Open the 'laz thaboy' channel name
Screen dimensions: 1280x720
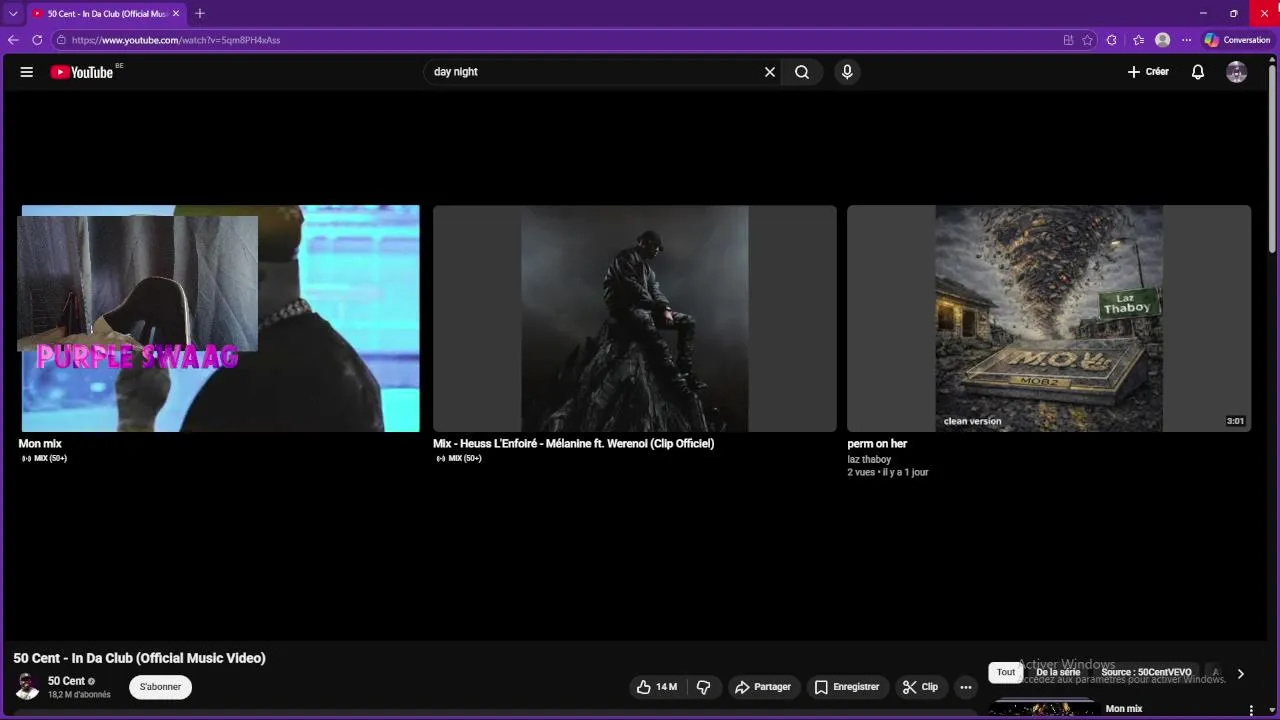click(x=869, y=459)
